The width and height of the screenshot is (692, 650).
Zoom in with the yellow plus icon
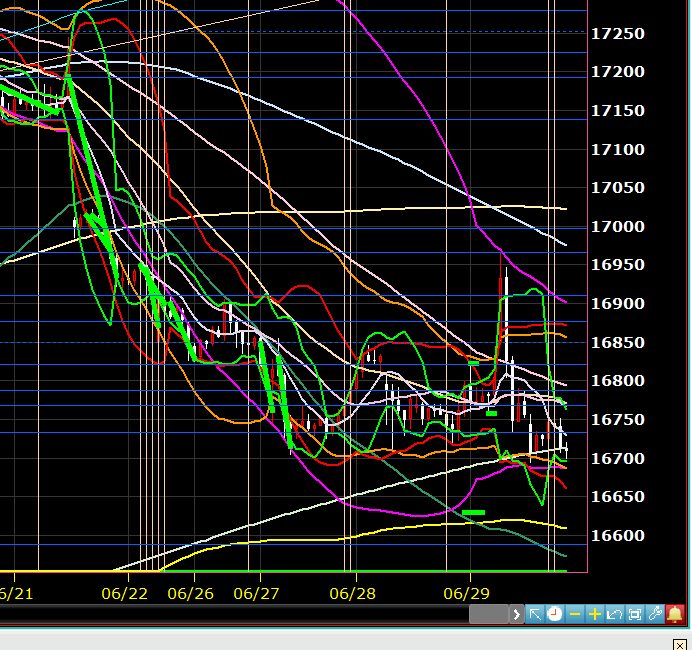point(595,614)
